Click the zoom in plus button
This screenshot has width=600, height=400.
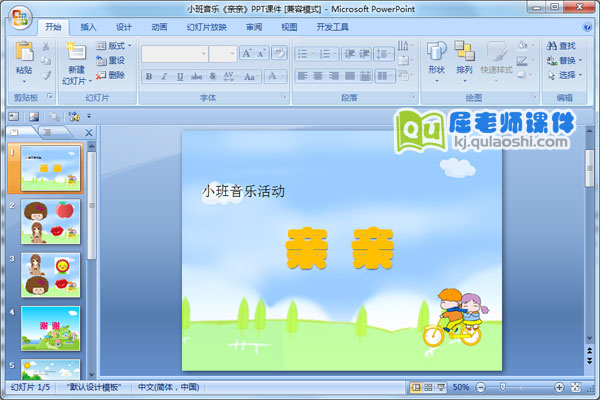[x=559, y=388]
